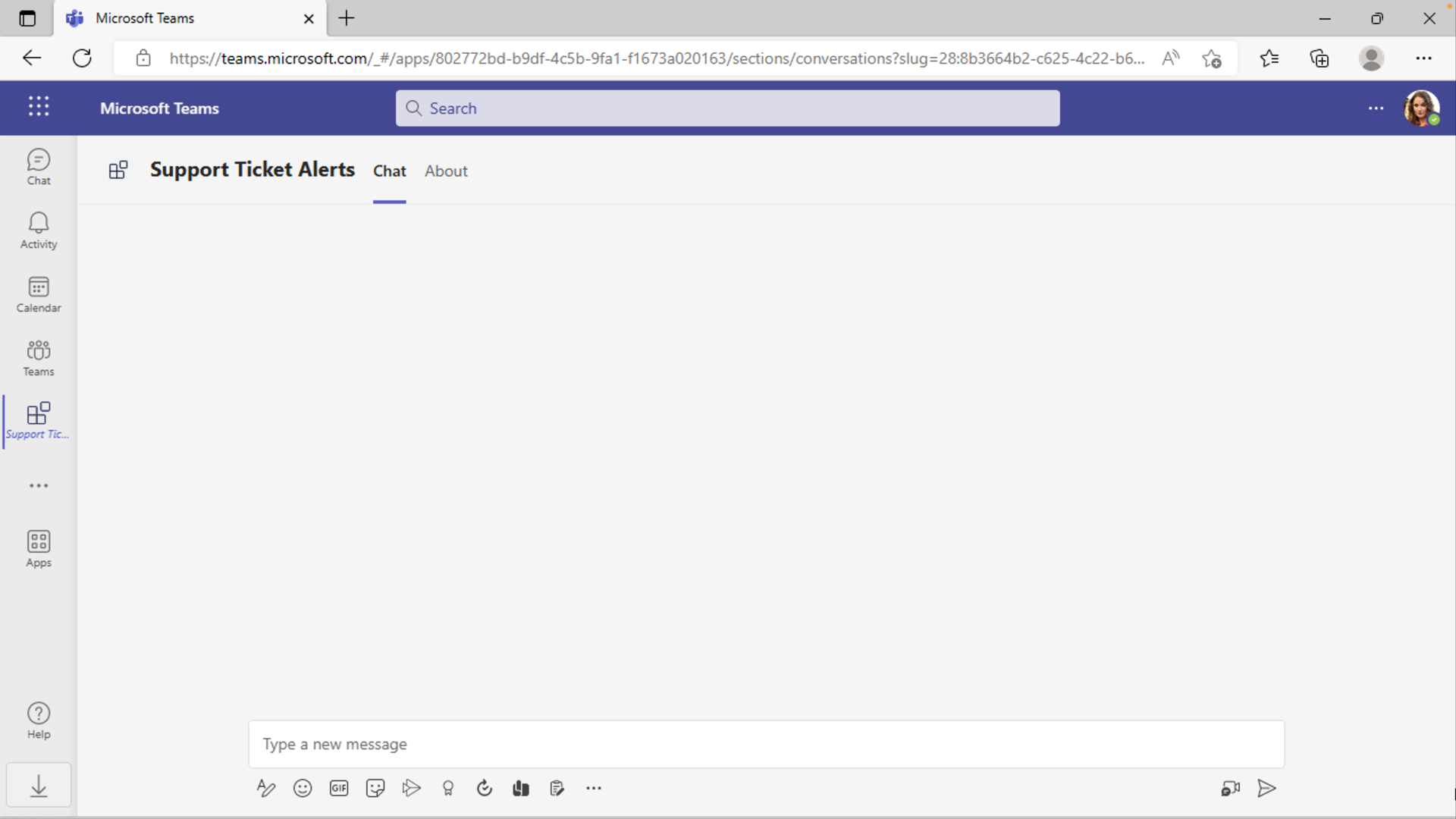
Task: Click the send message arrow button
Action: click(x=1267, y=788)
